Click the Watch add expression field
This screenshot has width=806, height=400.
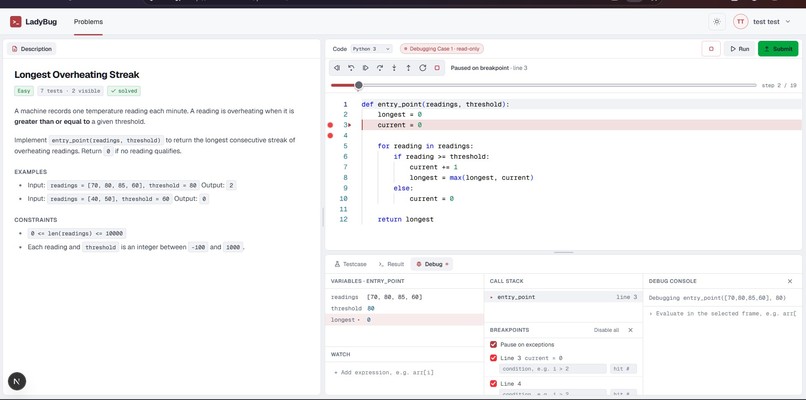(405, 372)
